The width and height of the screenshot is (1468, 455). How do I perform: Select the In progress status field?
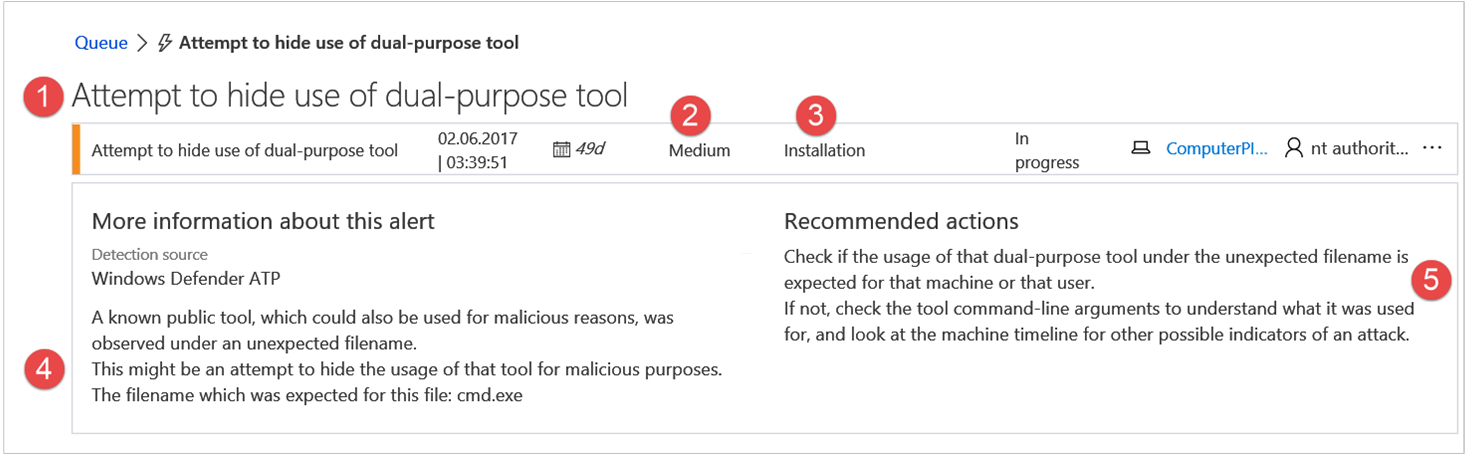[x=1047, y=150]
